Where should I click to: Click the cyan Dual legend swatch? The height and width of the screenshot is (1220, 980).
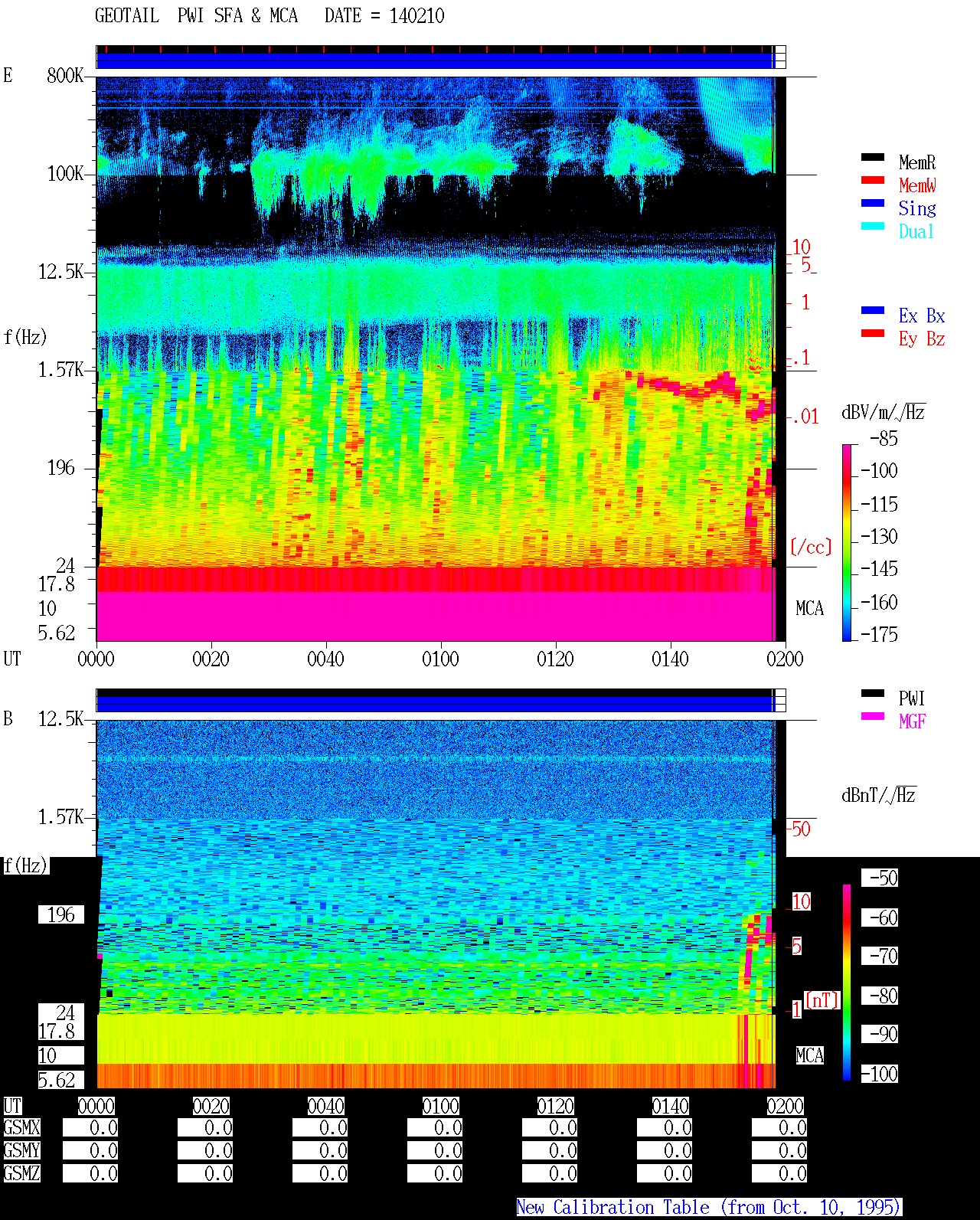click(872, 227)
